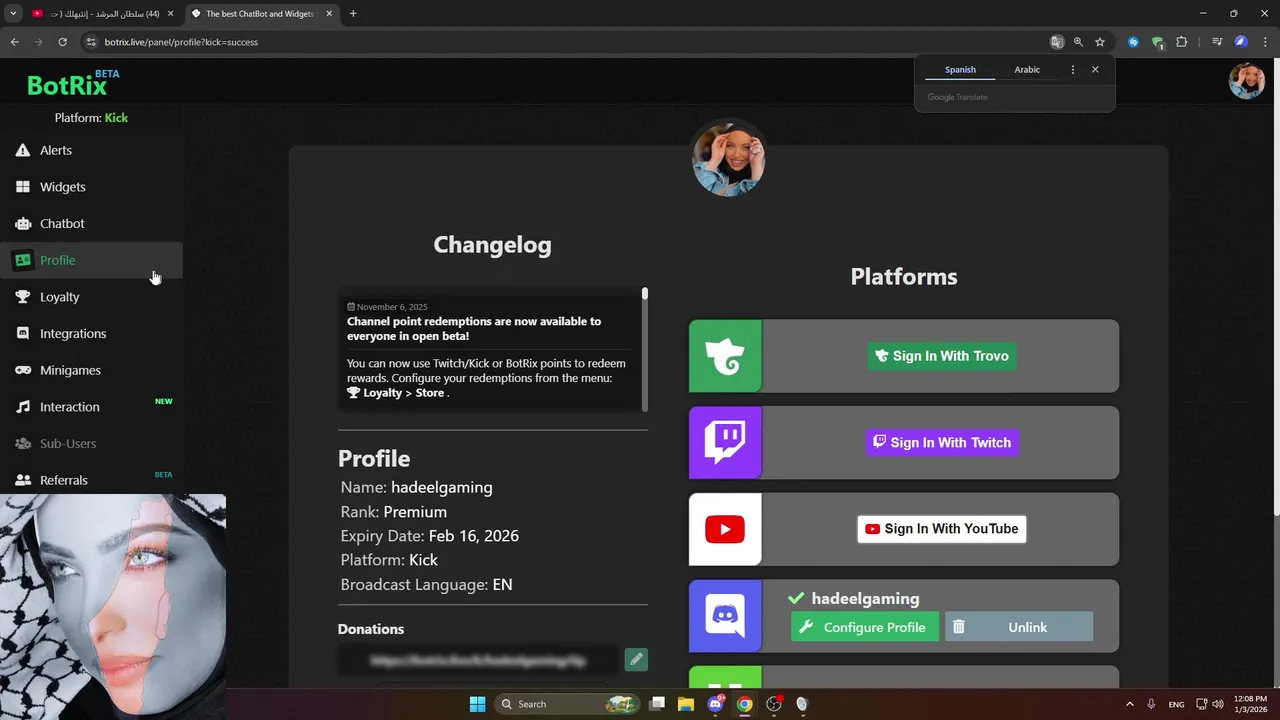Click the changelog scrollbar
The image size is (1280, 720).
(x=645, y=350)
